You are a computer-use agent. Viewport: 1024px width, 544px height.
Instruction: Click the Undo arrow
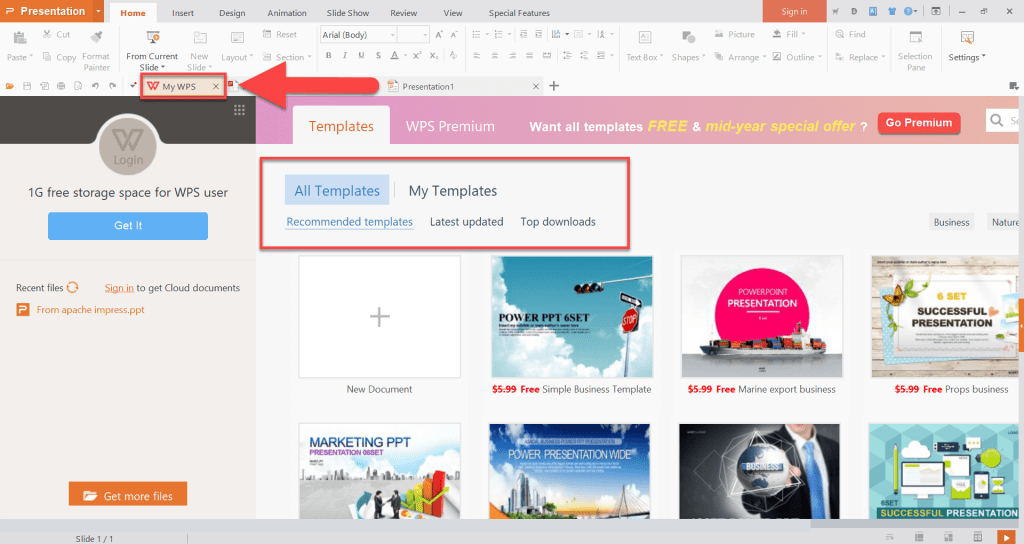click(95, 86)
